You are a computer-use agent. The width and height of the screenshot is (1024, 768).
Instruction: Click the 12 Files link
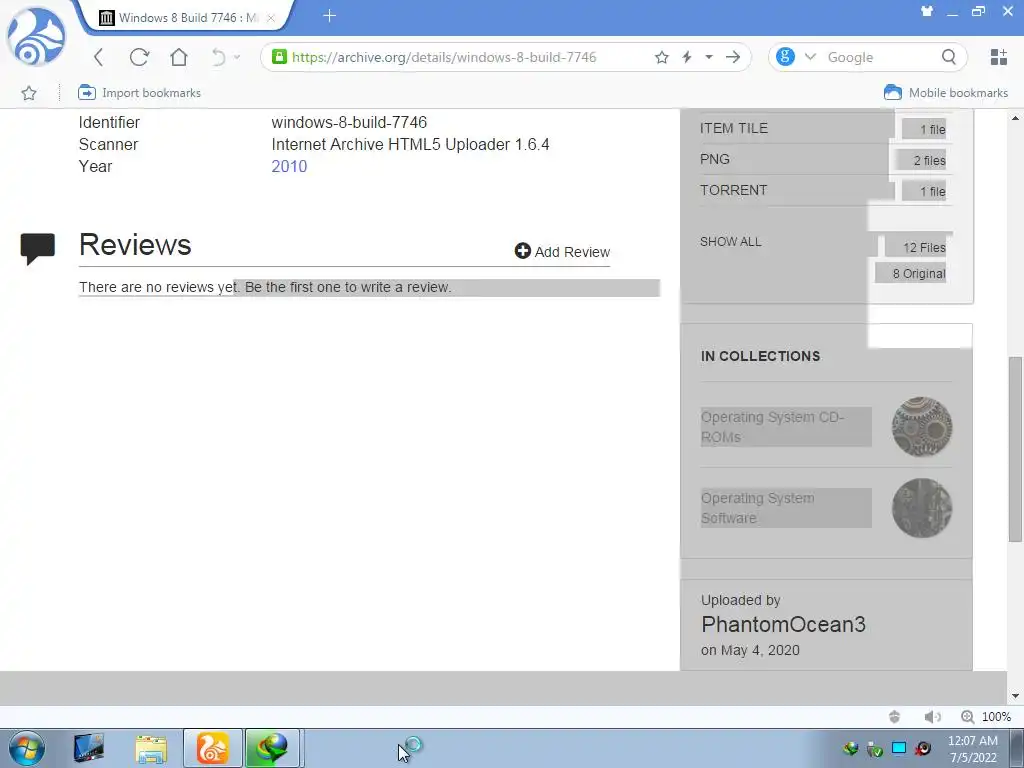pyautogui.click(x=923, y=248)
